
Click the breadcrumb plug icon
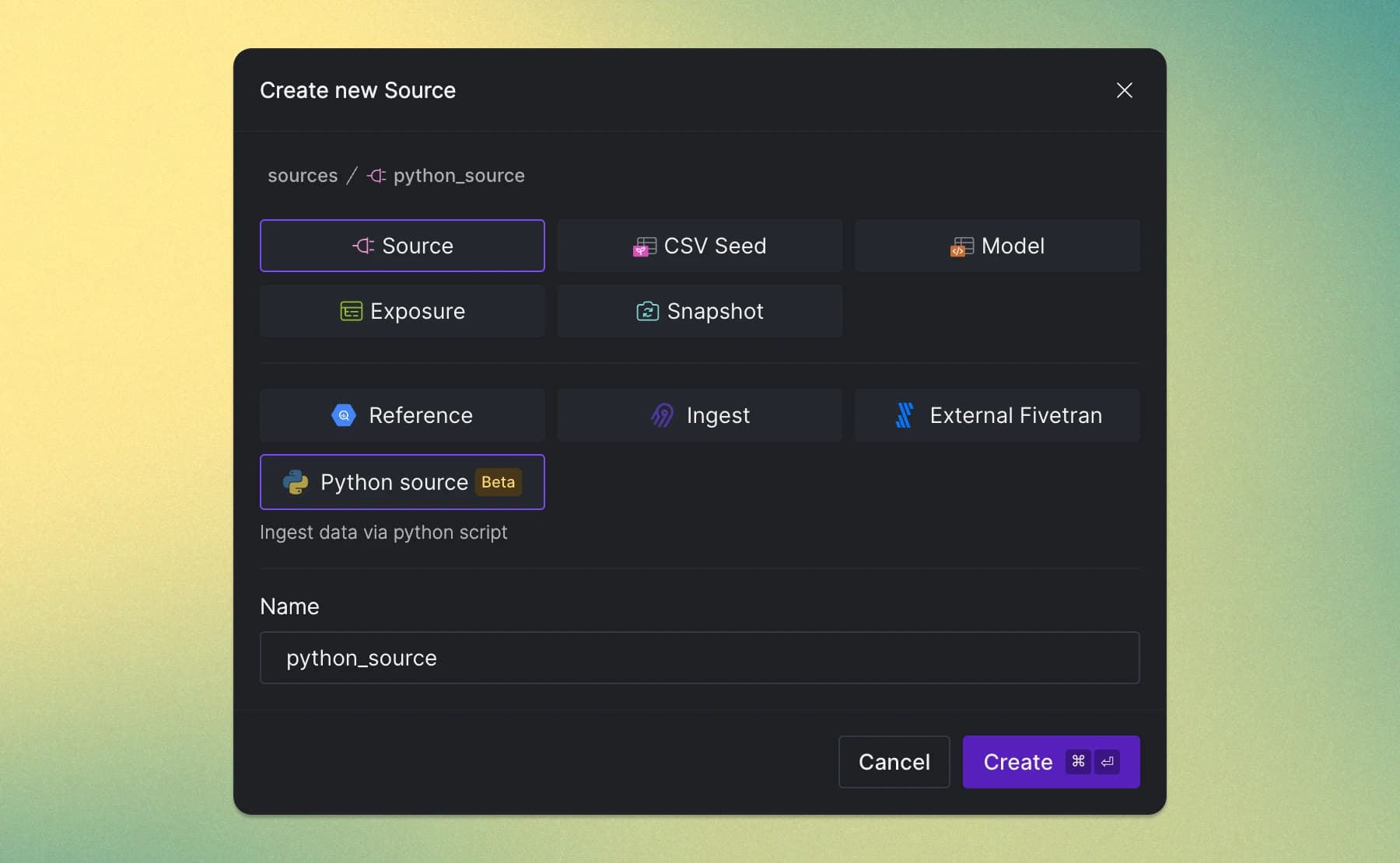376,176
